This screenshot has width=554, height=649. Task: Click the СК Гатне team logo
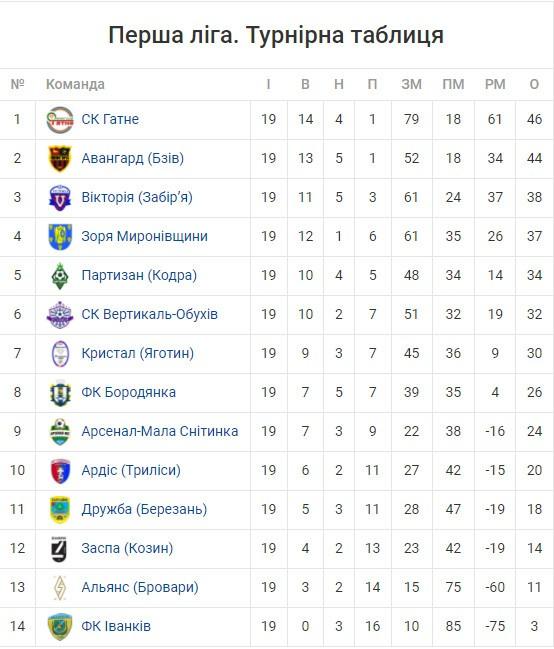coord(60,120)
